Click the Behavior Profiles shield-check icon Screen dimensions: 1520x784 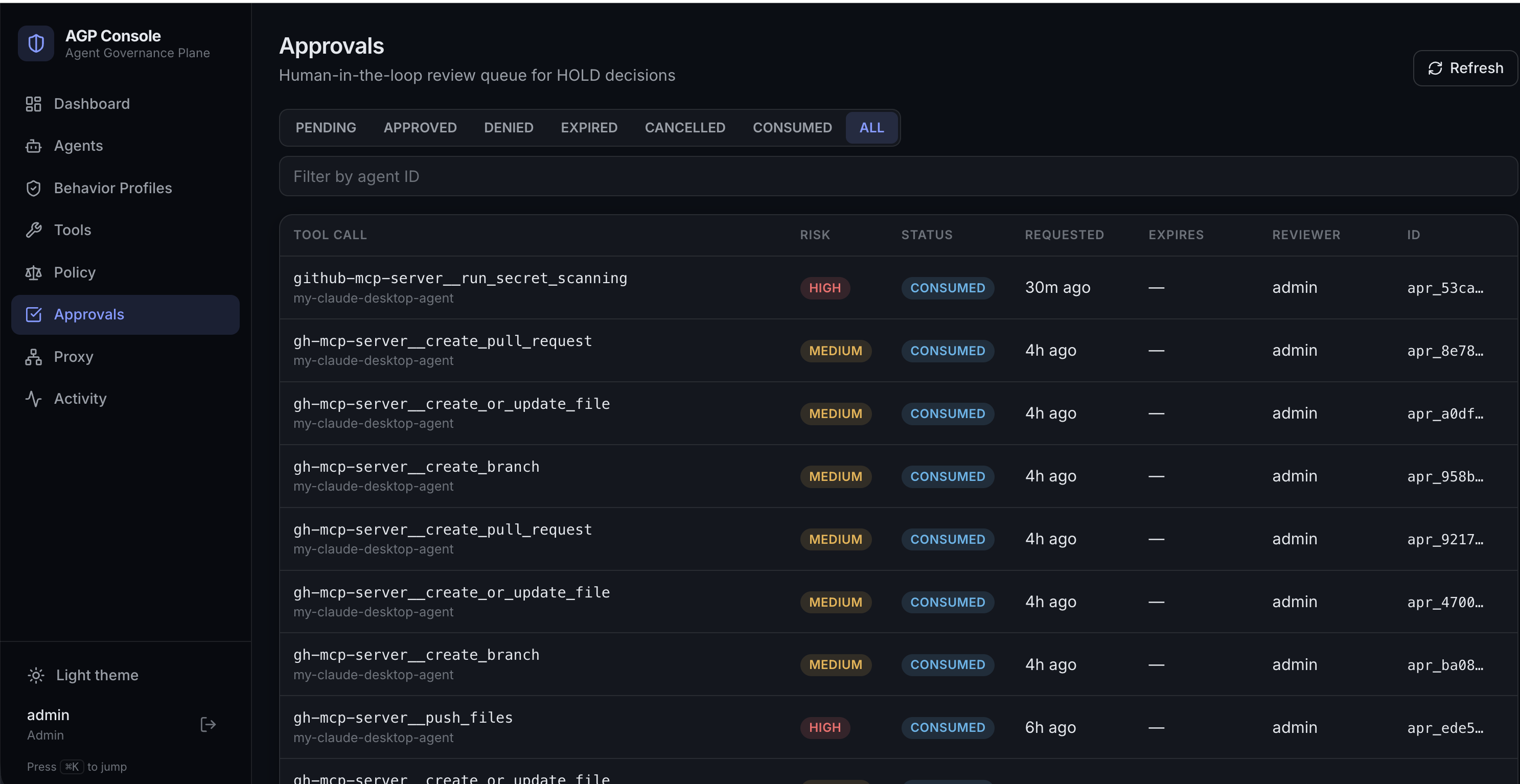coord(34,188)
